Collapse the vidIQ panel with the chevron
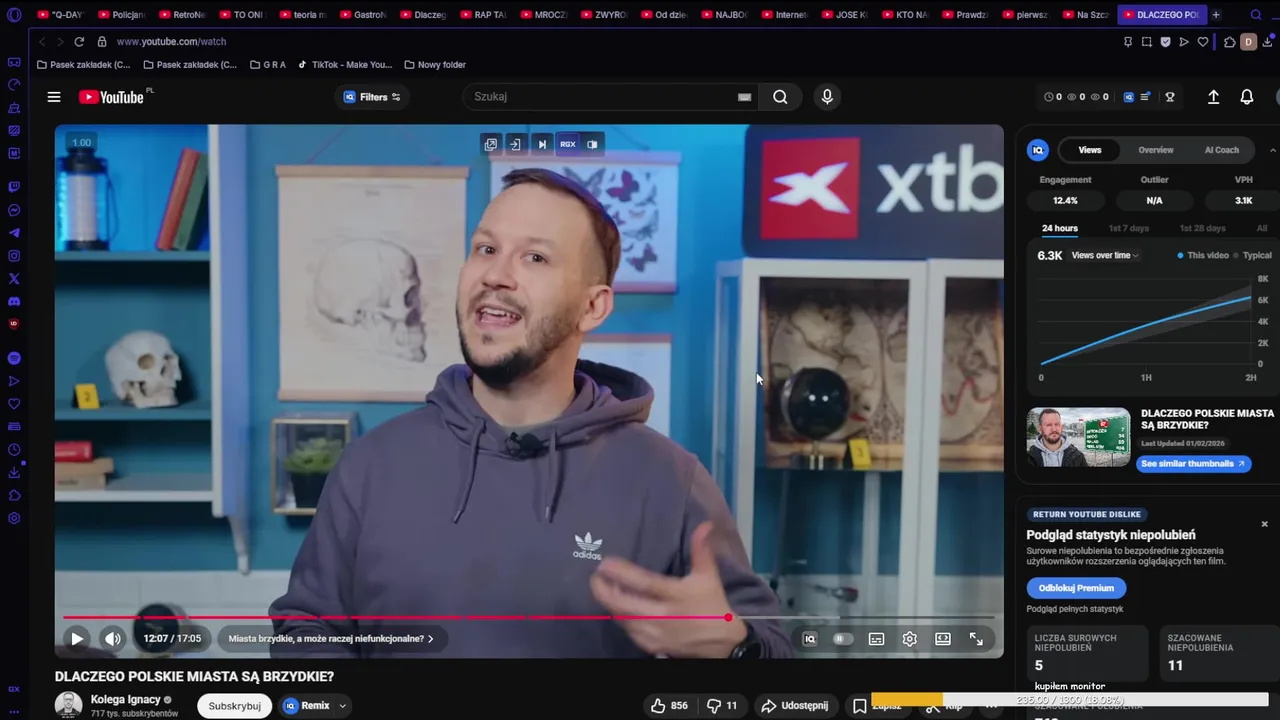The width and height of the screenshot is (1280, 720). point(1273,150)
